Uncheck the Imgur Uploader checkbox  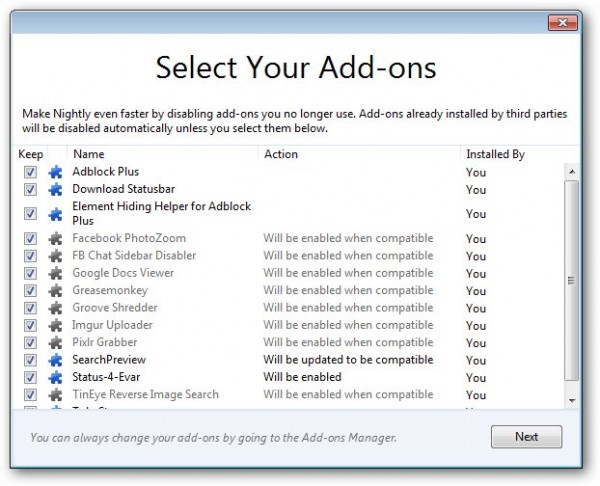pyautogui.click(x=30, y=325)
